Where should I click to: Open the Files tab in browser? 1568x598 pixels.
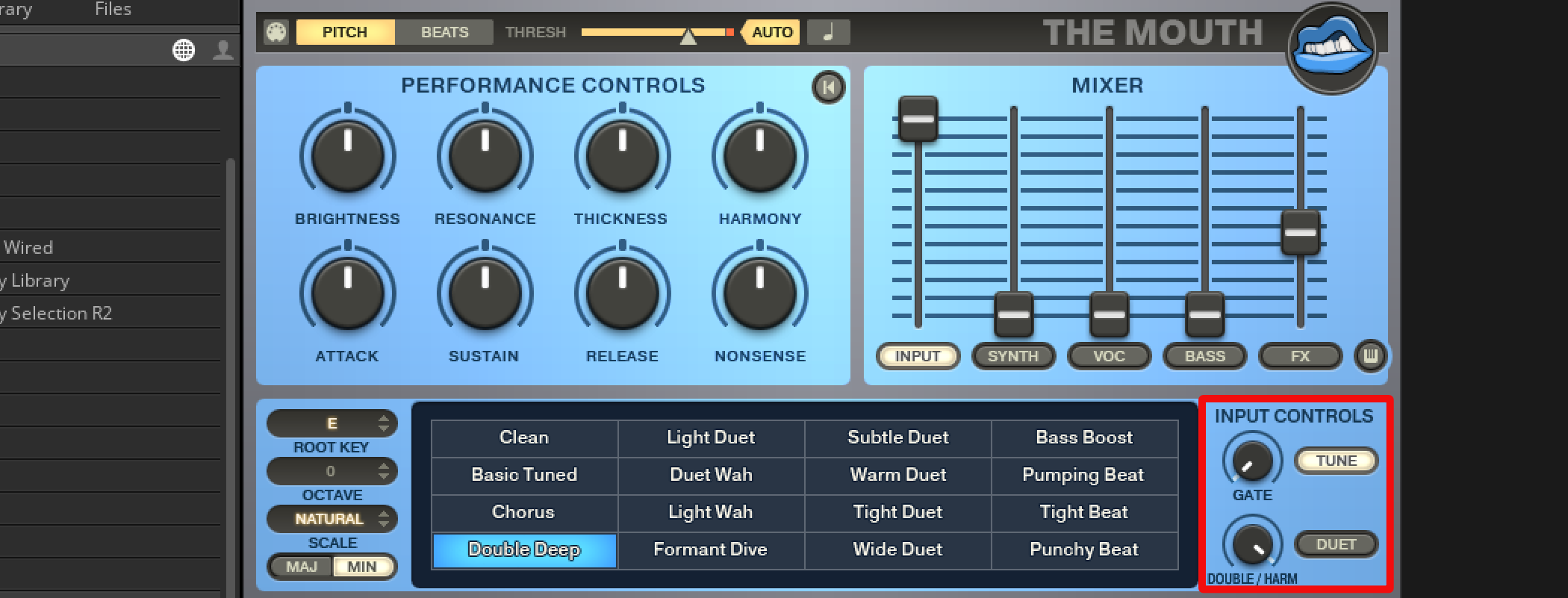(x=113, y=9)
